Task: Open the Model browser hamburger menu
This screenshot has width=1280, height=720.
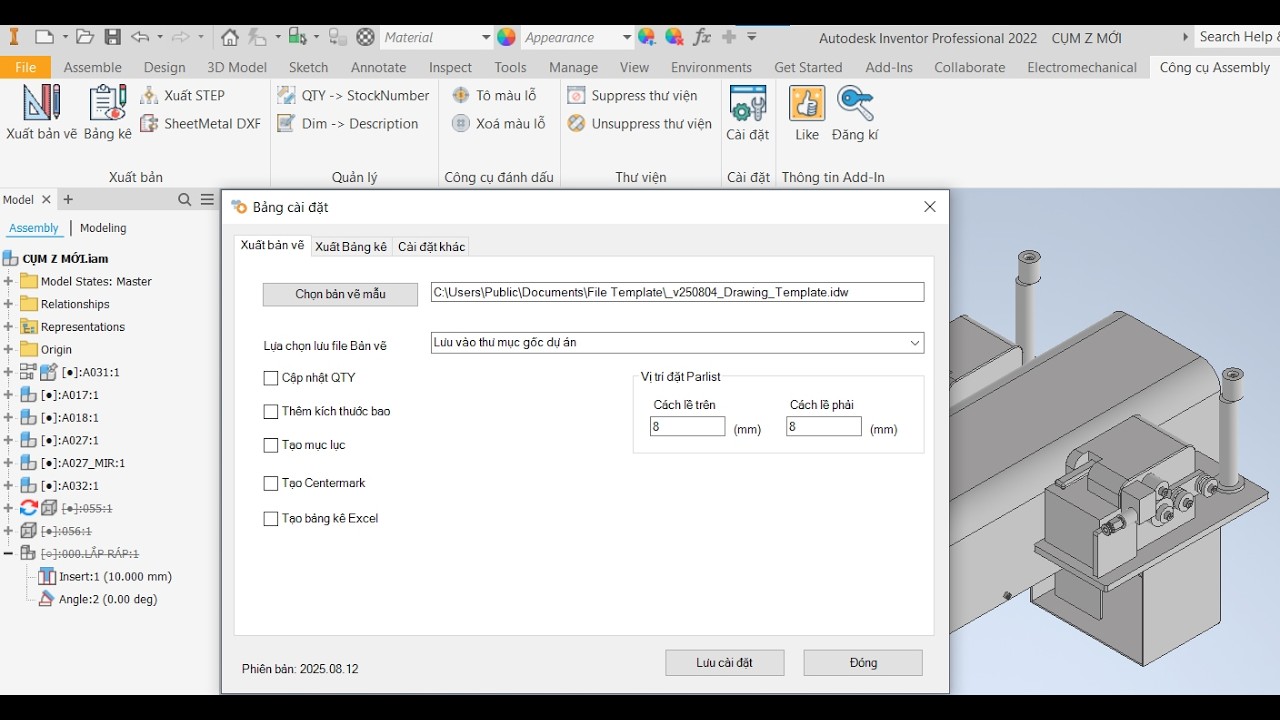Action: point(207,200)
